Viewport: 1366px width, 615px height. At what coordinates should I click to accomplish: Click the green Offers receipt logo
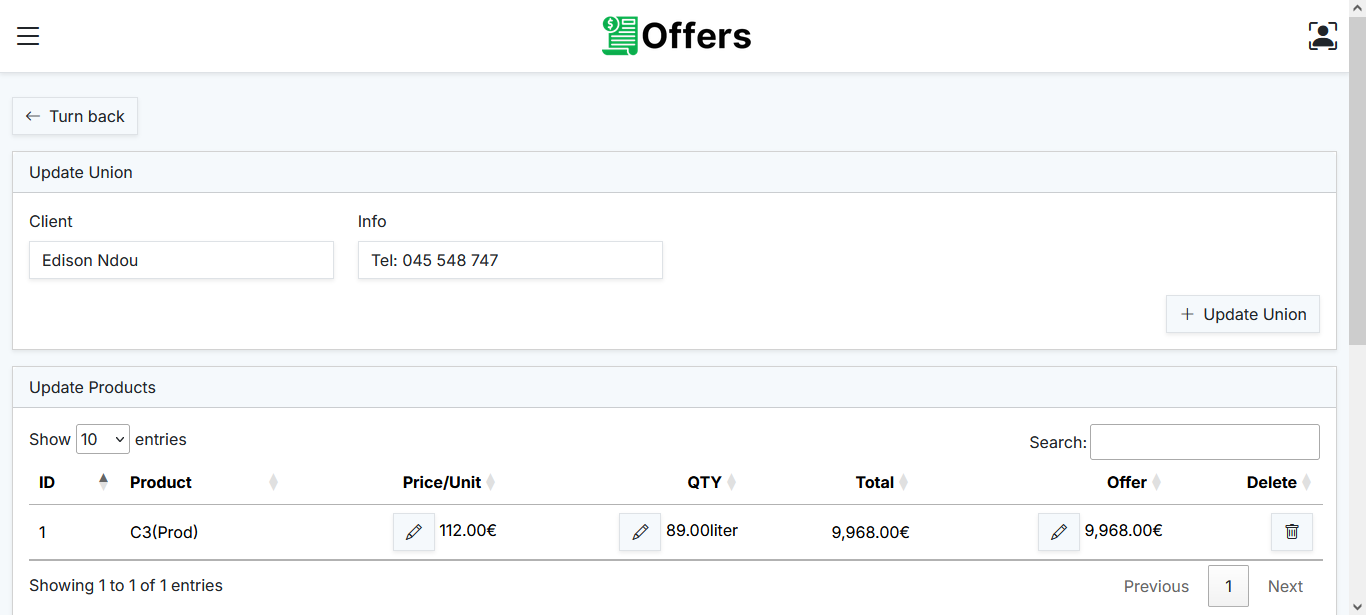[x=619, y=36]
